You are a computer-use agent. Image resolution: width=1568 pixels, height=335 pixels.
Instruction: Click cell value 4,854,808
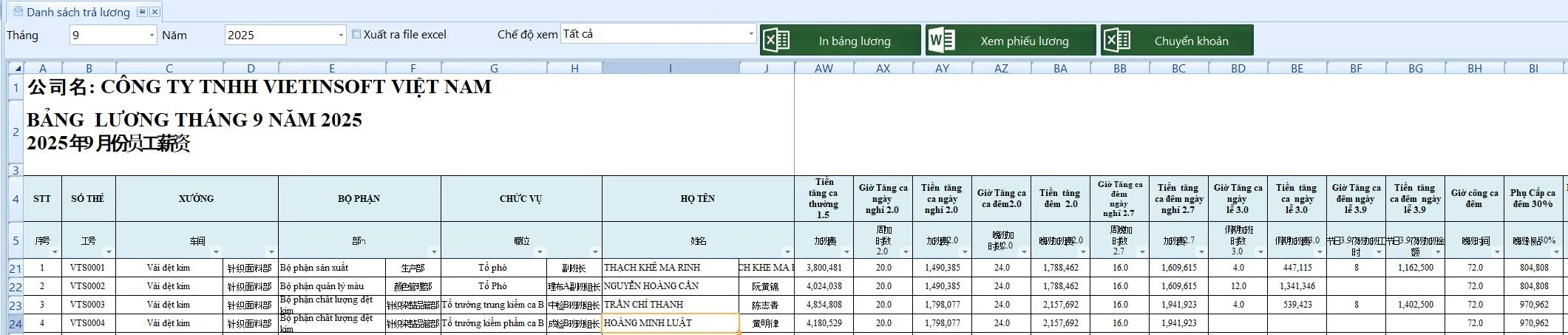[824, 305]
